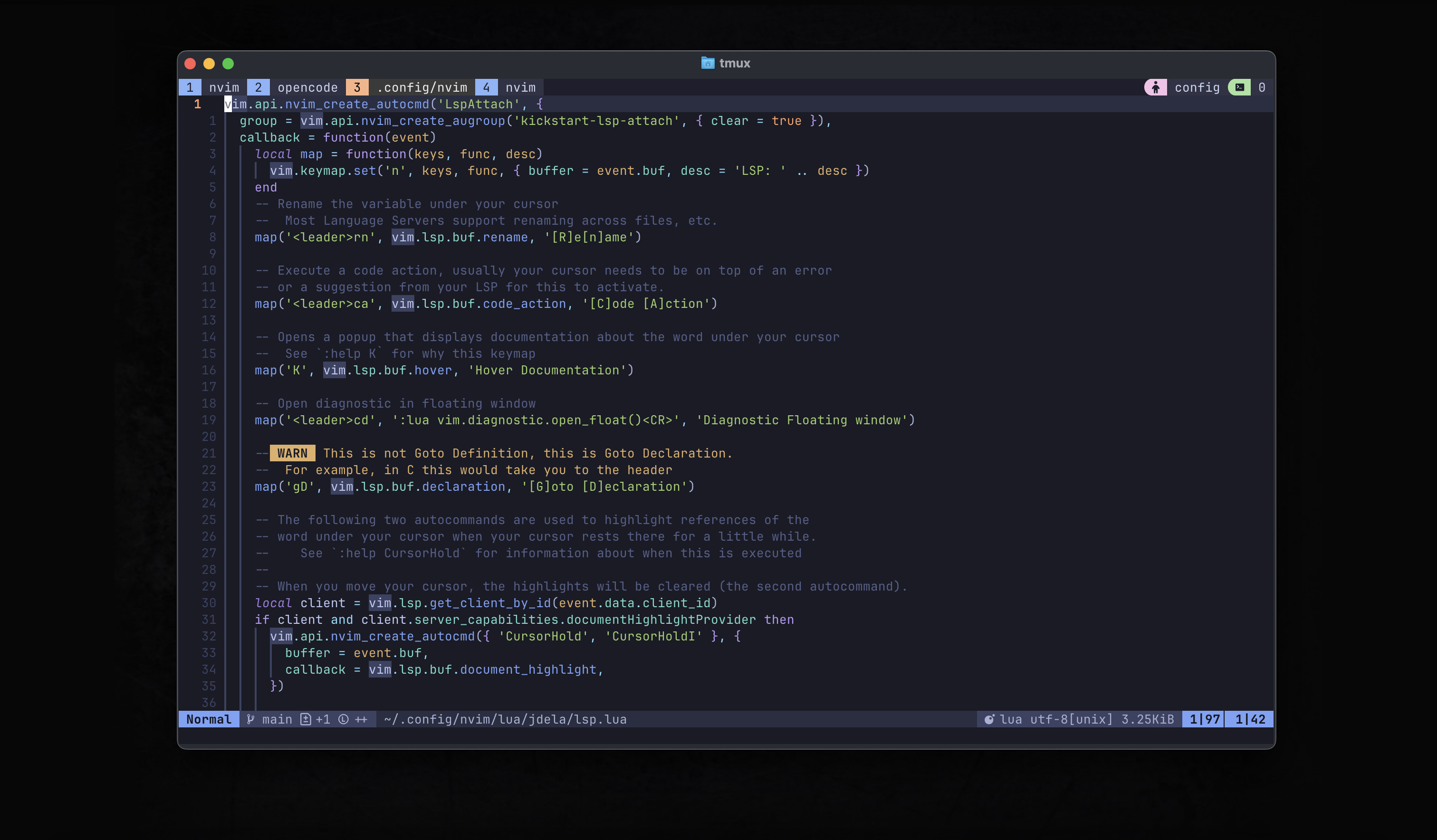This screenshot has width=1437, height=840.
Task: Switch to tmux window 3 .config/nvim
Action: [x=422, y=87]
